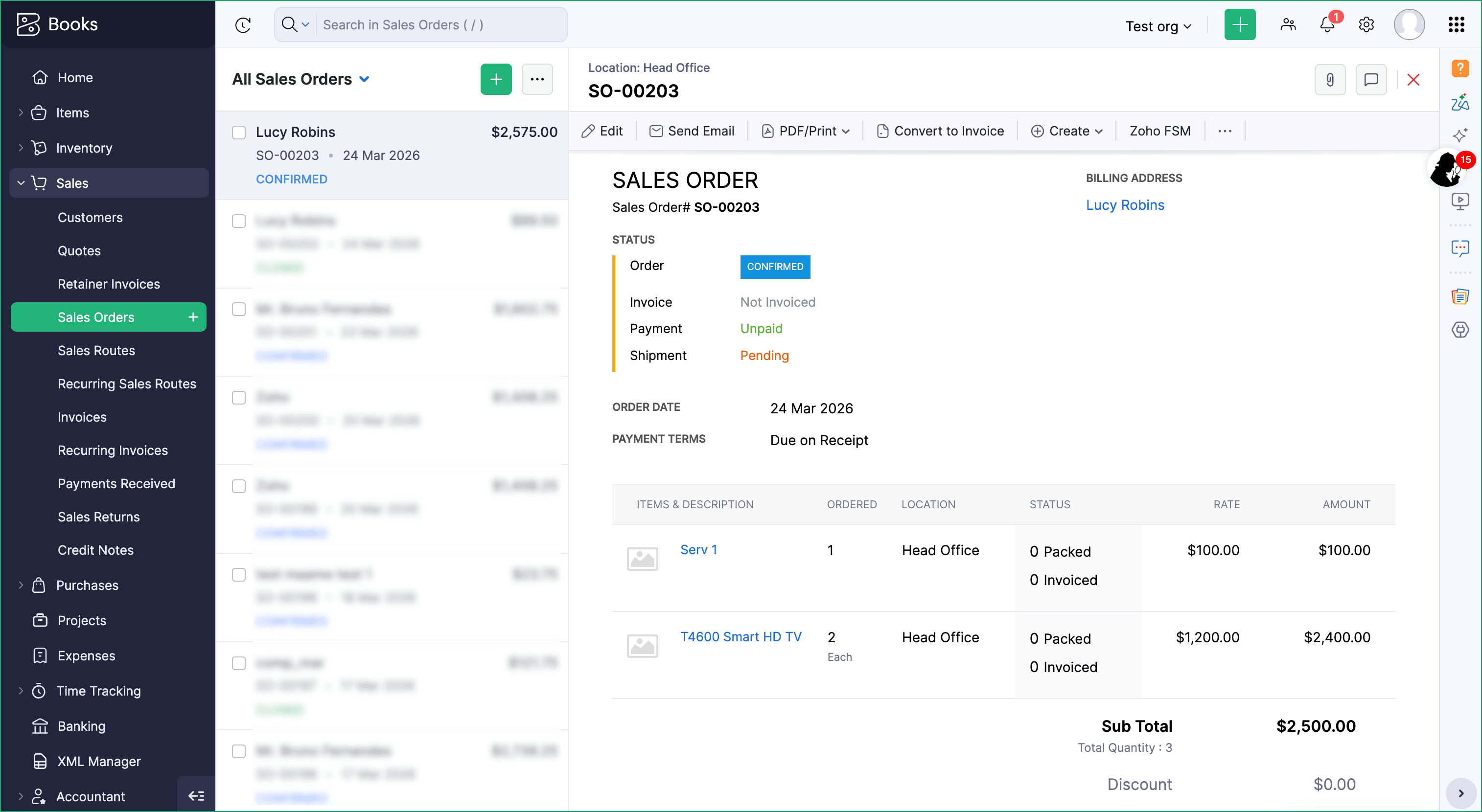Go to Invoices in the sidebar
Image resolution: width=1482 pixels, height=812 pixels.
coord(82,417)
